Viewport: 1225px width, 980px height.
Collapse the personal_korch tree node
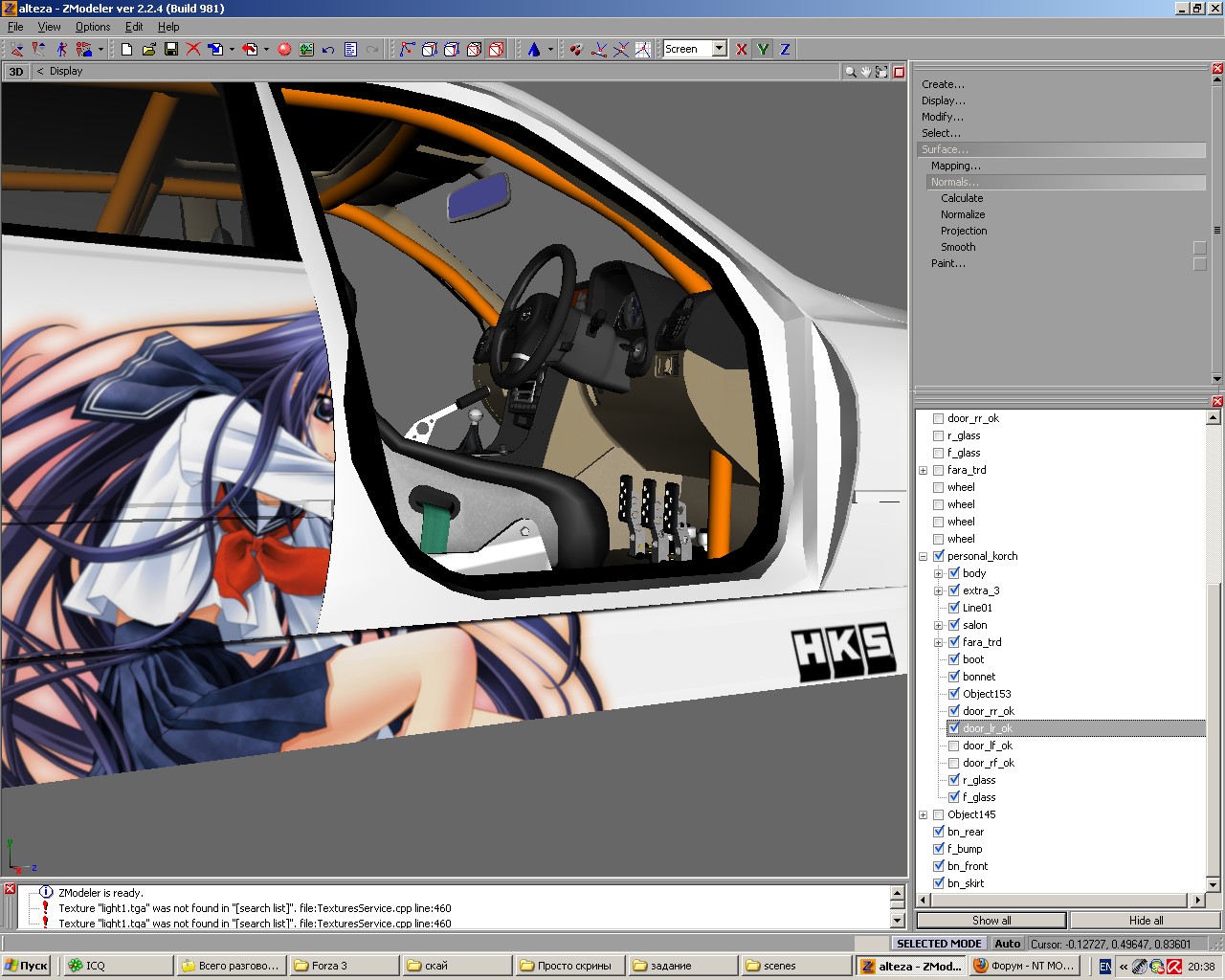tap(924, 556)
